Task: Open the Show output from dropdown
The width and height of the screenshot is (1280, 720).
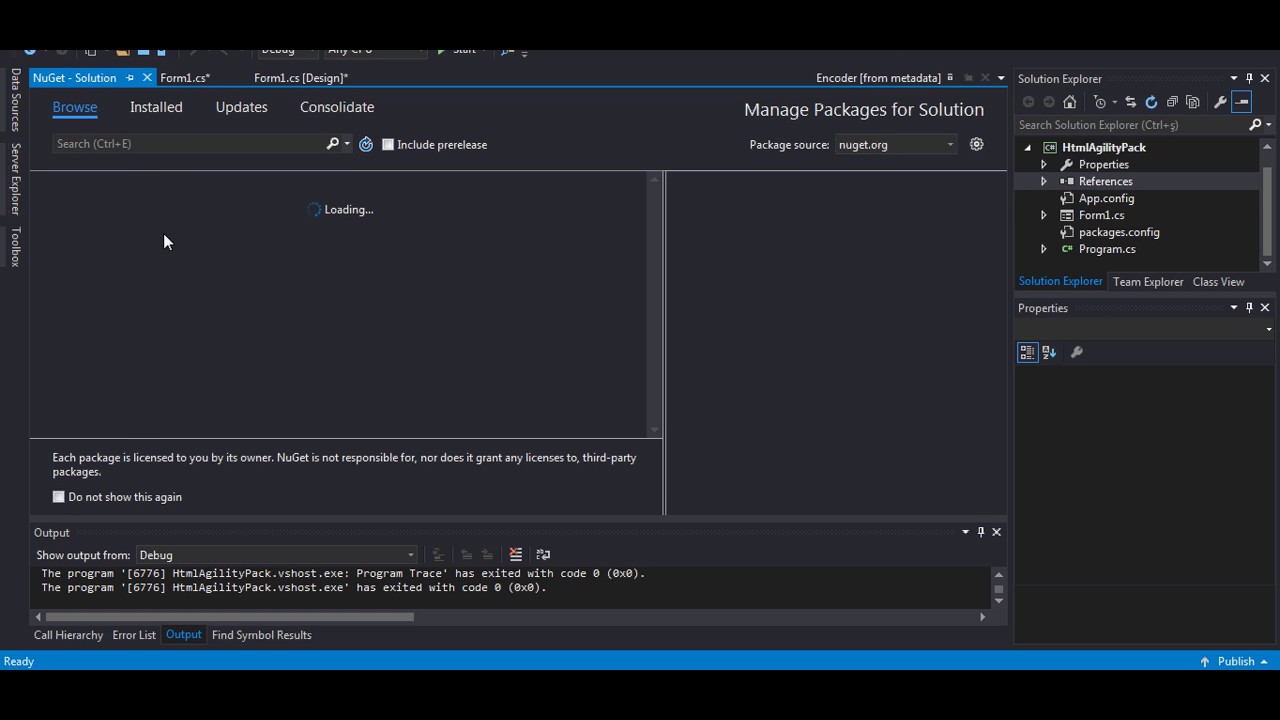Action: coord(276,555)
